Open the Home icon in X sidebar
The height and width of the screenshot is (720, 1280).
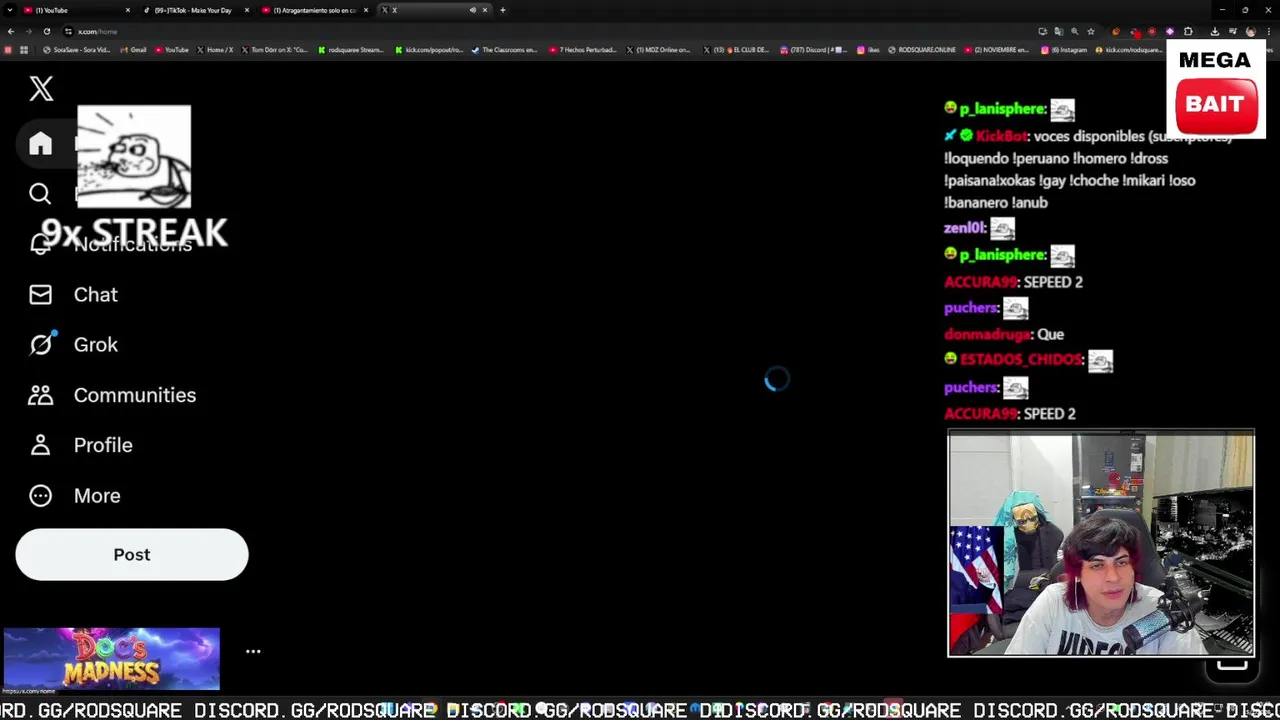coord(40,144)
